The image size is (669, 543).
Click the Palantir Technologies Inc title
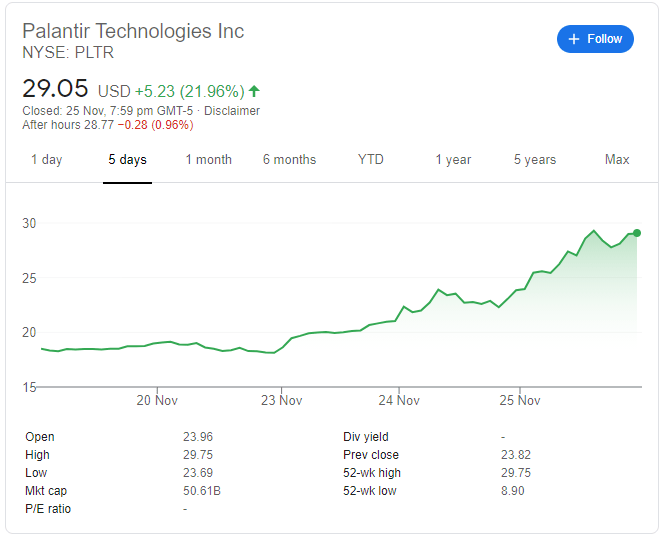[133, 31]
